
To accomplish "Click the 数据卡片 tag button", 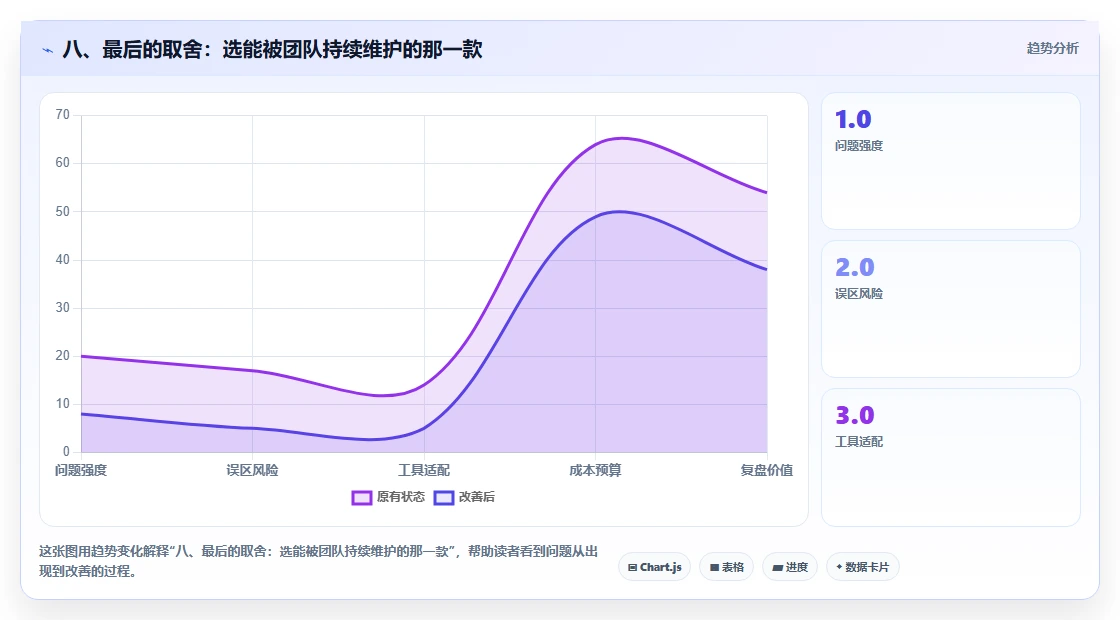I will point(863,567).
